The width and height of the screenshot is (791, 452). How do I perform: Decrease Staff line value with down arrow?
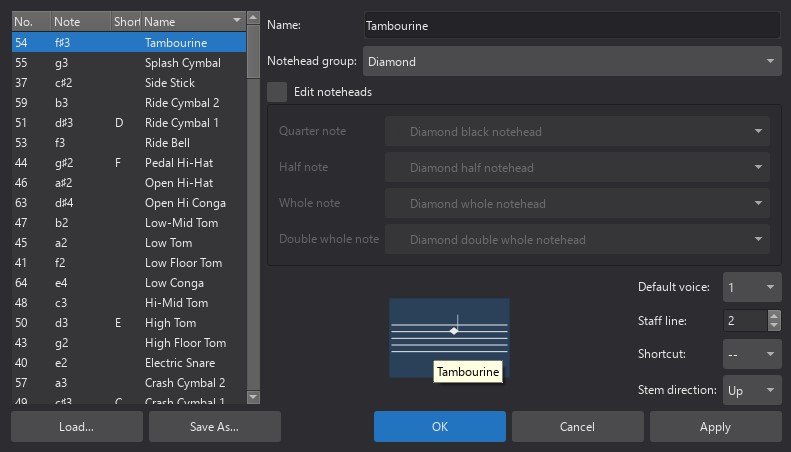point(774,326)
